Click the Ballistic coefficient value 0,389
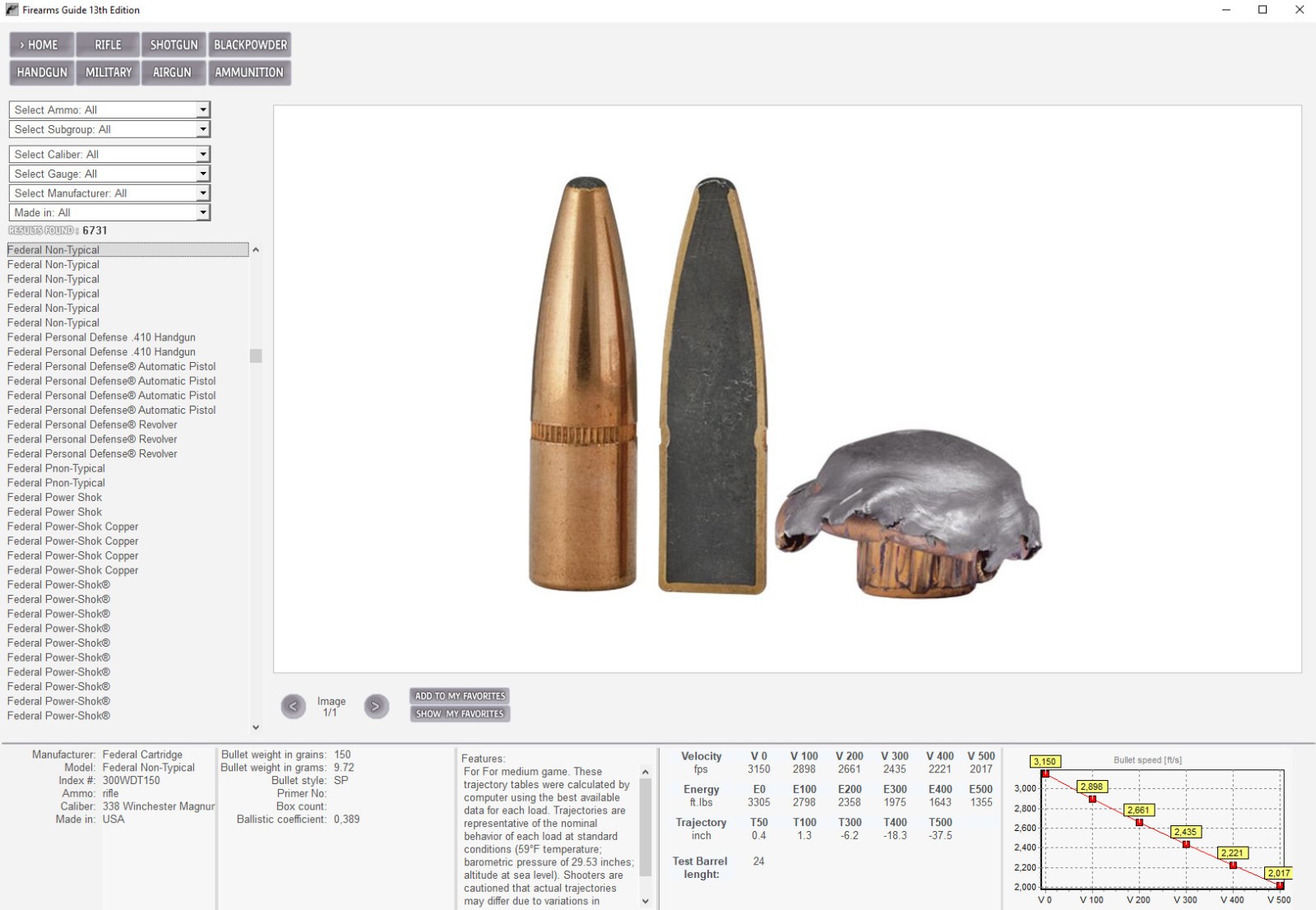Viewport: 1316px width, 910px height. (347, 819)
